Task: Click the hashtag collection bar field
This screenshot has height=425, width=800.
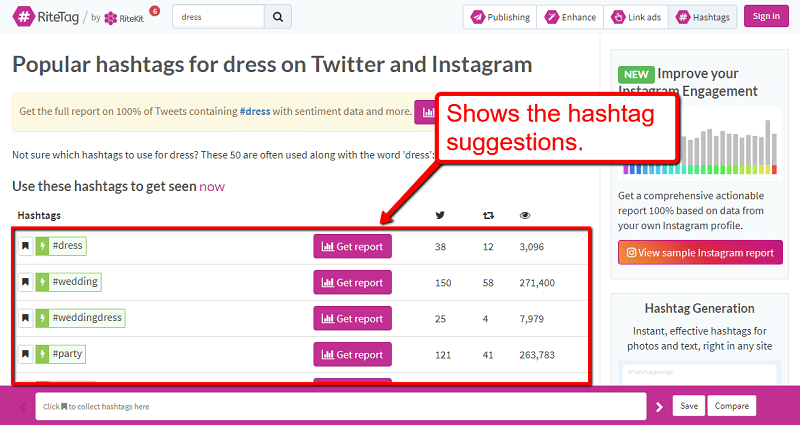Action: 341,407
